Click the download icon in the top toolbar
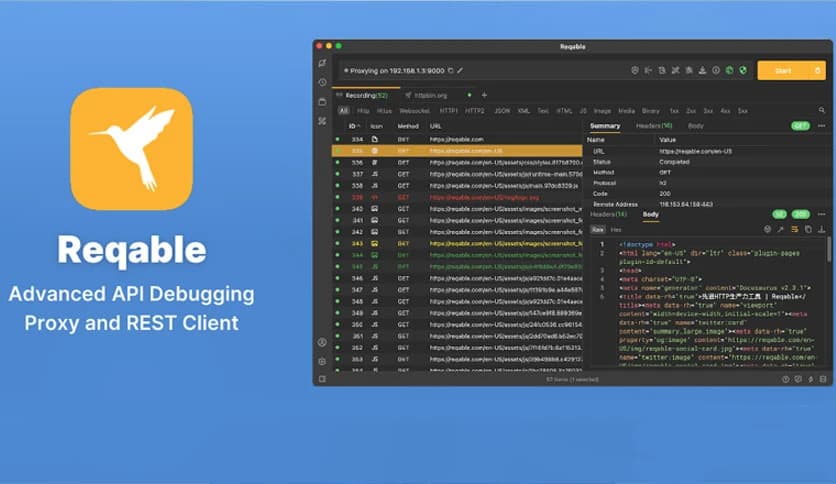This screenshot has height=484, width=836. [702, 70]
